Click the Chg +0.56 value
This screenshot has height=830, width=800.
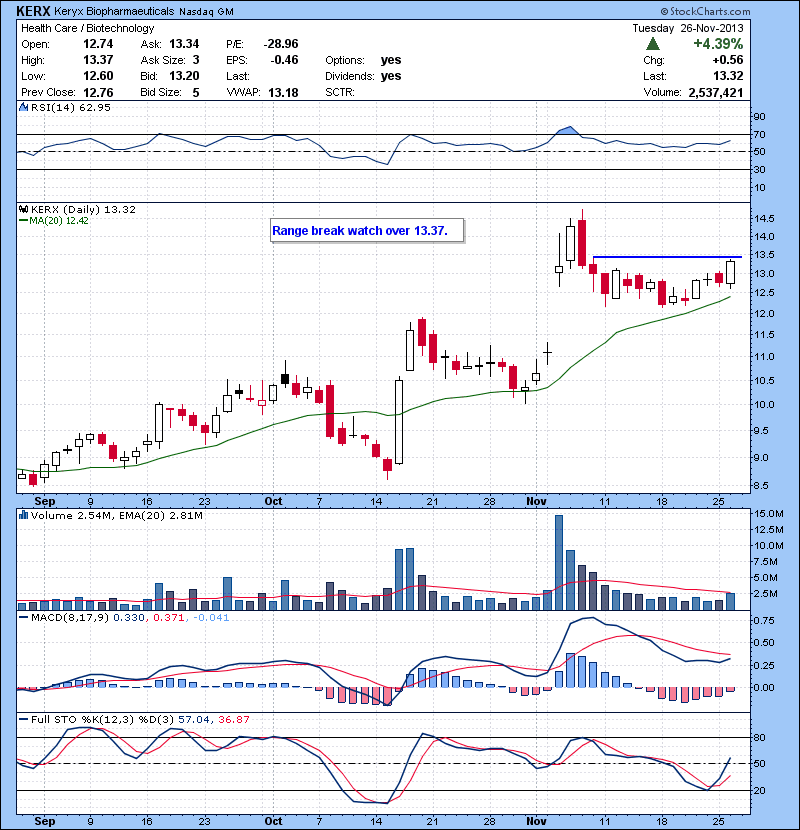pyautogui.click(x=728, y=60)
